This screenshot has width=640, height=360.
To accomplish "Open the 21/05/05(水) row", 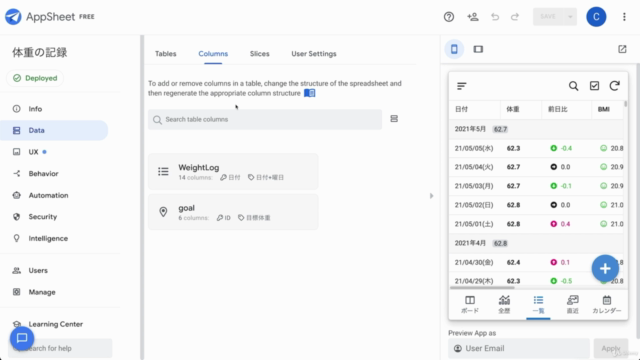I will [536, 148].
